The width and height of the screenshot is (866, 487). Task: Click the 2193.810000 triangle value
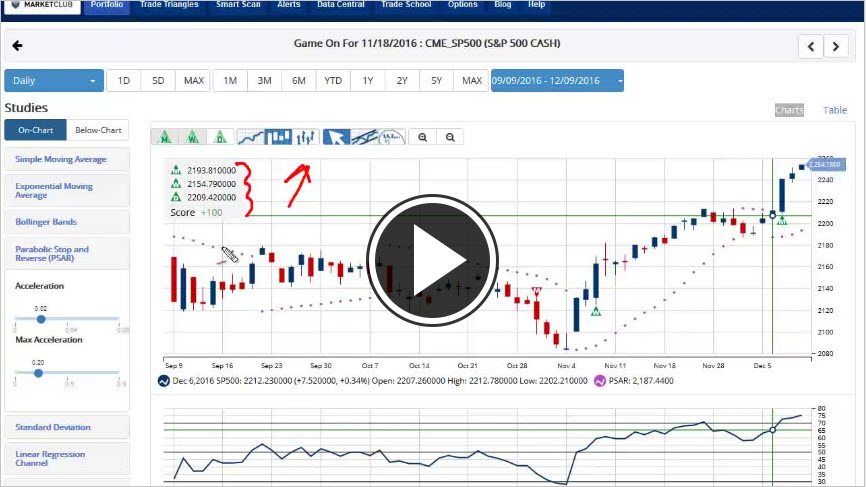point(212,171)
